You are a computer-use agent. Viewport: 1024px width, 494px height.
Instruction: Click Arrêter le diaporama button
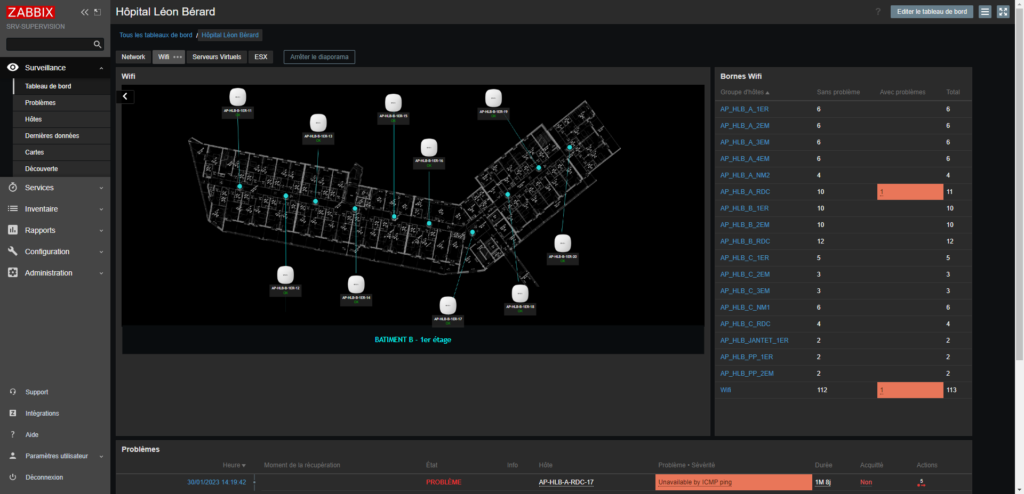click(319, 57)
